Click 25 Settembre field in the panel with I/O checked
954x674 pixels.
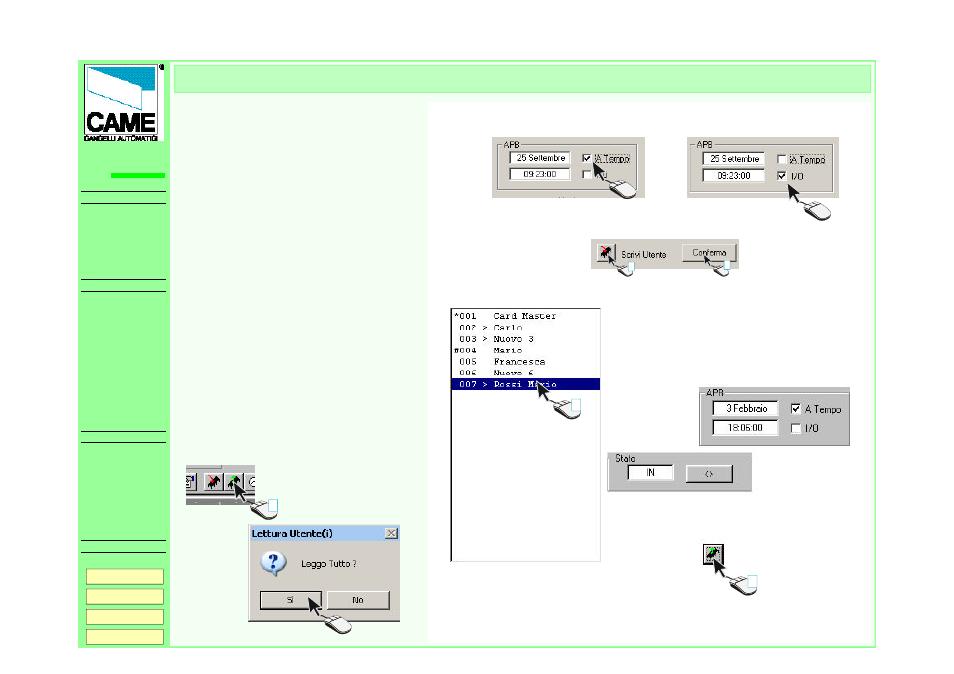[734, 159]
